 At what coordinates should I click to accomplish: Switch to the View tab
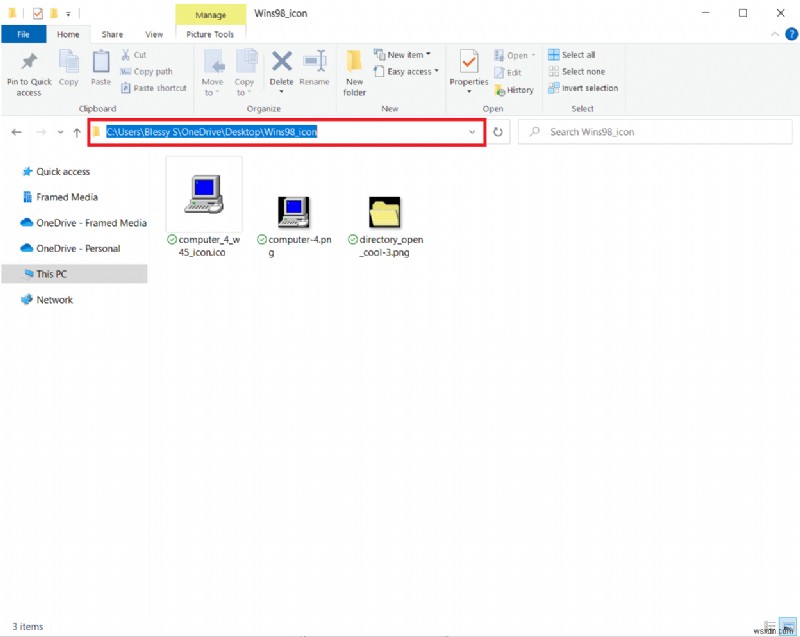pos(154,34)
